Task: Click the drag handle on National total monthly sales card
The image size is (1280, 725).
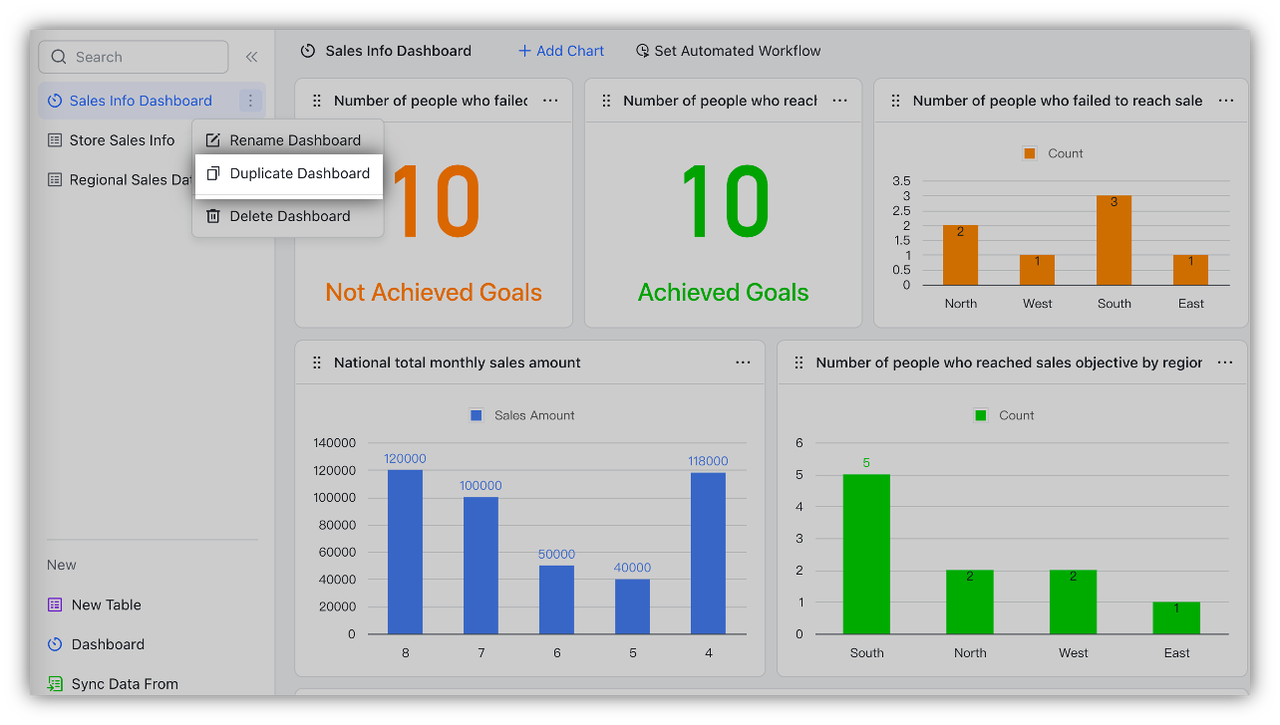Action: coord(316,362)
